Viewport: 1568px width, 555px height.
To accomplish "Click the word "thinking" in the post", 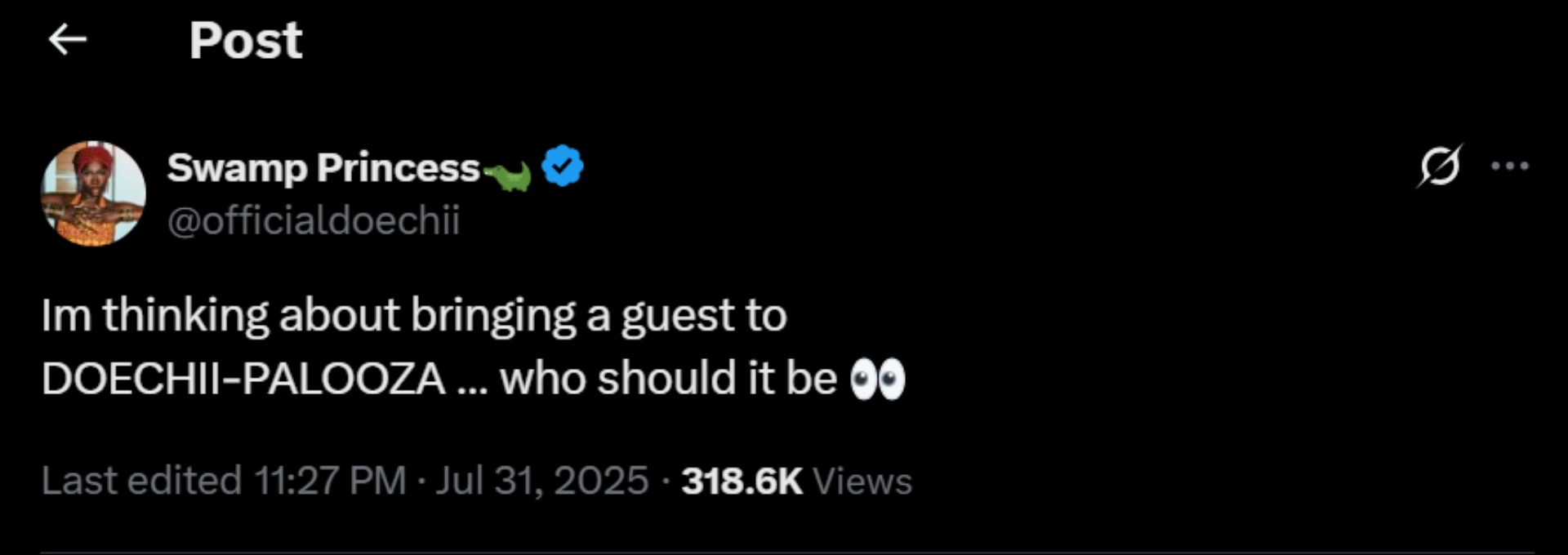I will click(185, 315).
